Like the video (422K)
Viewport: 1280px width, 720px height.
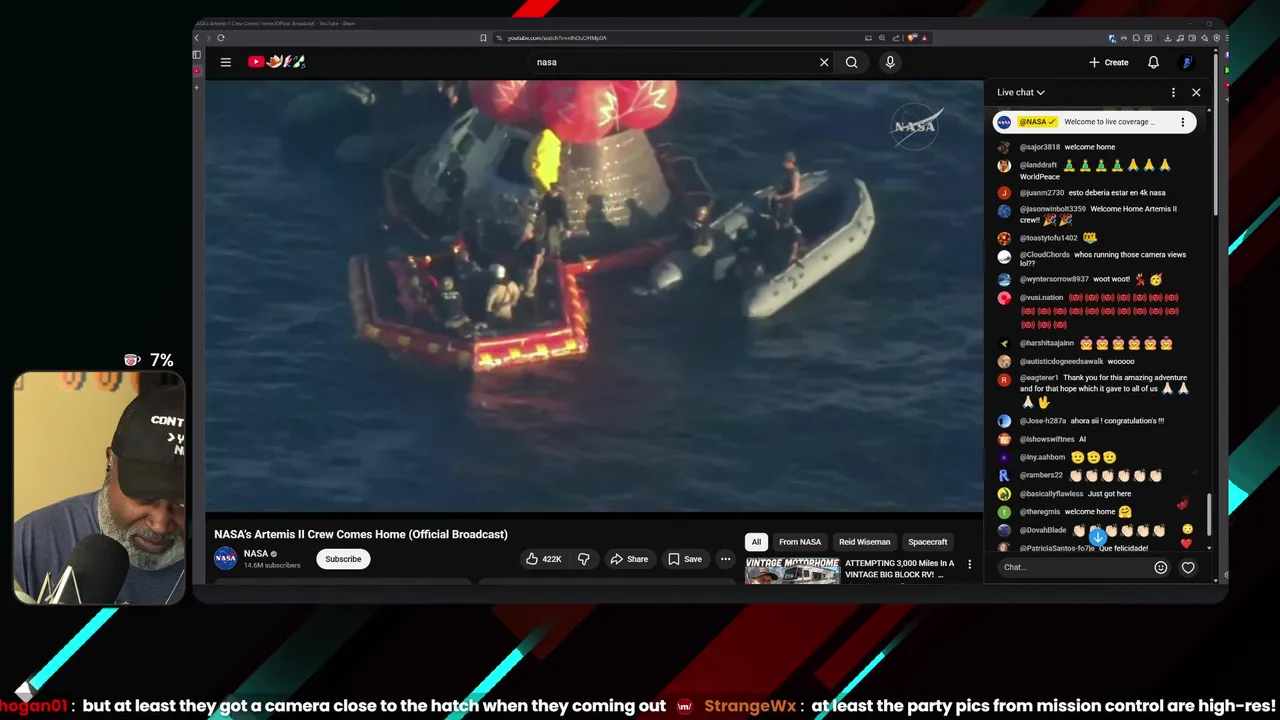(543, 559)
